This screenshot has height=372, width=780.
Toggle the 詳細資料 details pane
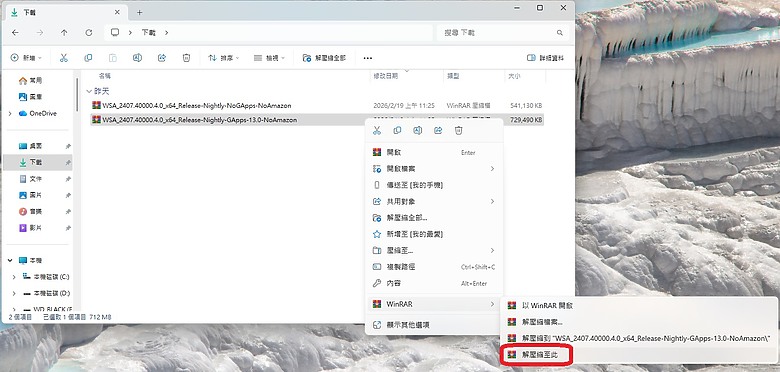(x=546, y=58)
